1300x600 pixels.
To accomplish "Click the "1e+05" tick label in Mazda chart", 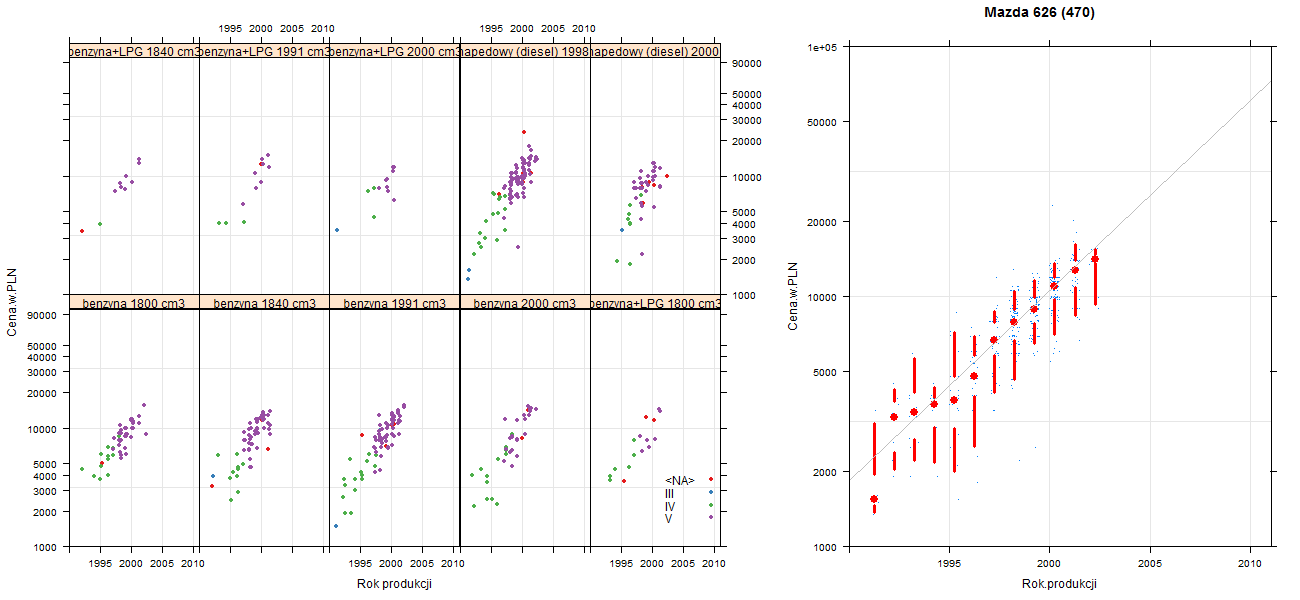I will (x=822, y=47).
